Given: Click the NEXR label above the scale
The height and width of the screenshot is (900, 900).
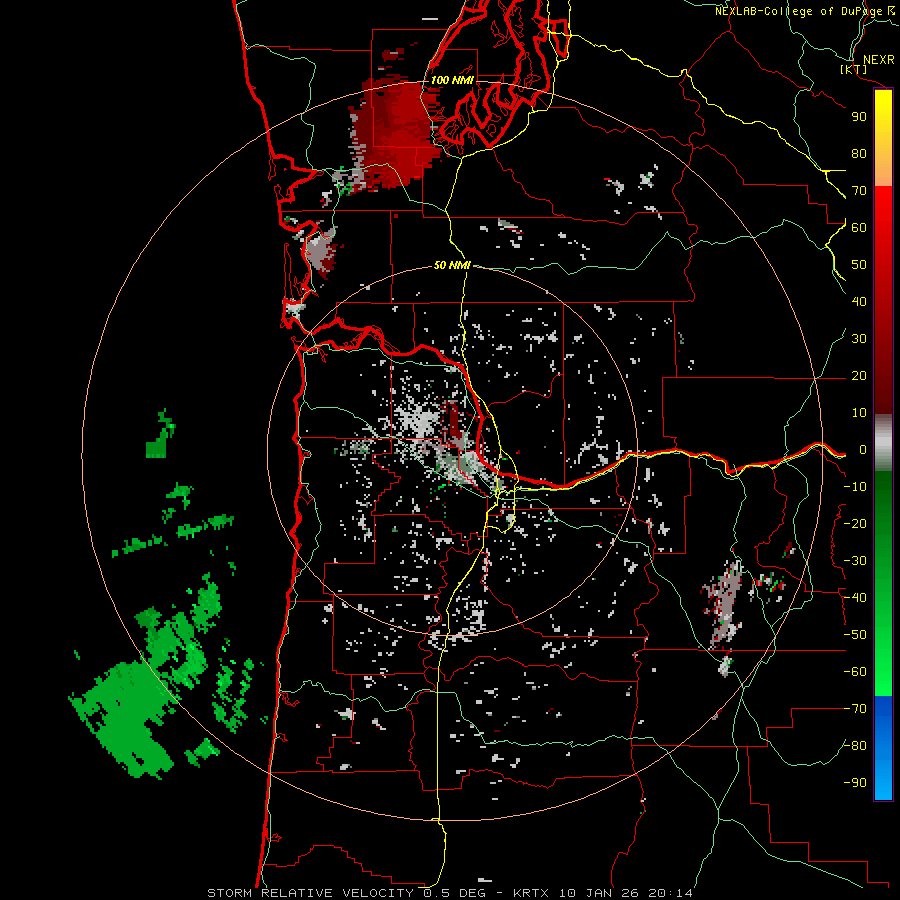Looking at the screenshot, I should (x=878, y=60).
